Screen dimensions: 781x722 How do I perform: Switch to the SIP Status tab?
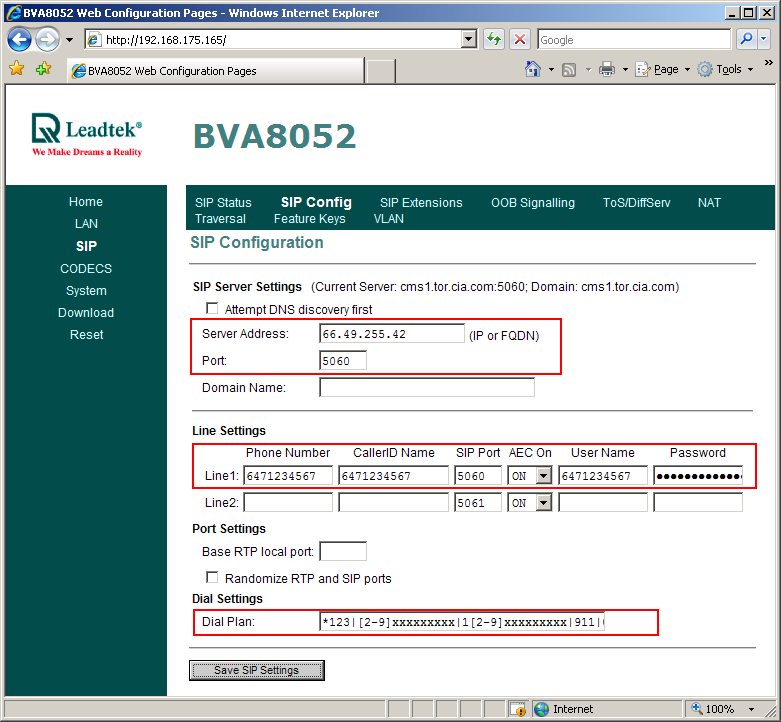click(x=223, y=203)
